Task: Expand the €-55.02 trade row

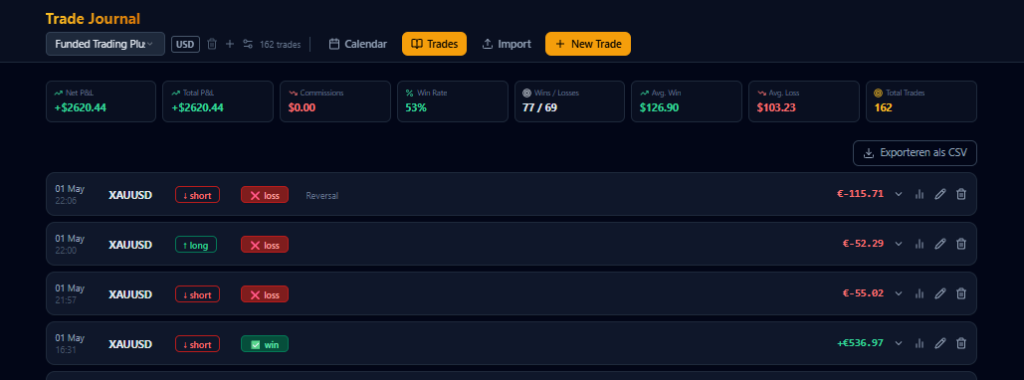Action: [x=899, y=294]
